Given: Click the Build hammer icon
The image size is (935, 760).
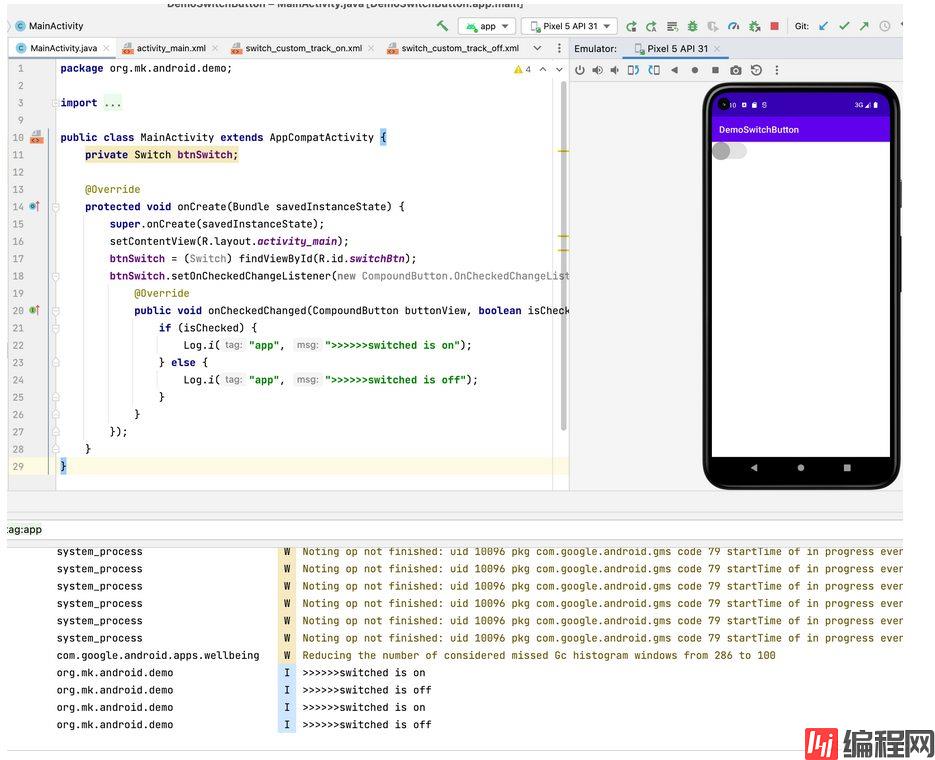Looking at the screenshot, I should 442,26.
